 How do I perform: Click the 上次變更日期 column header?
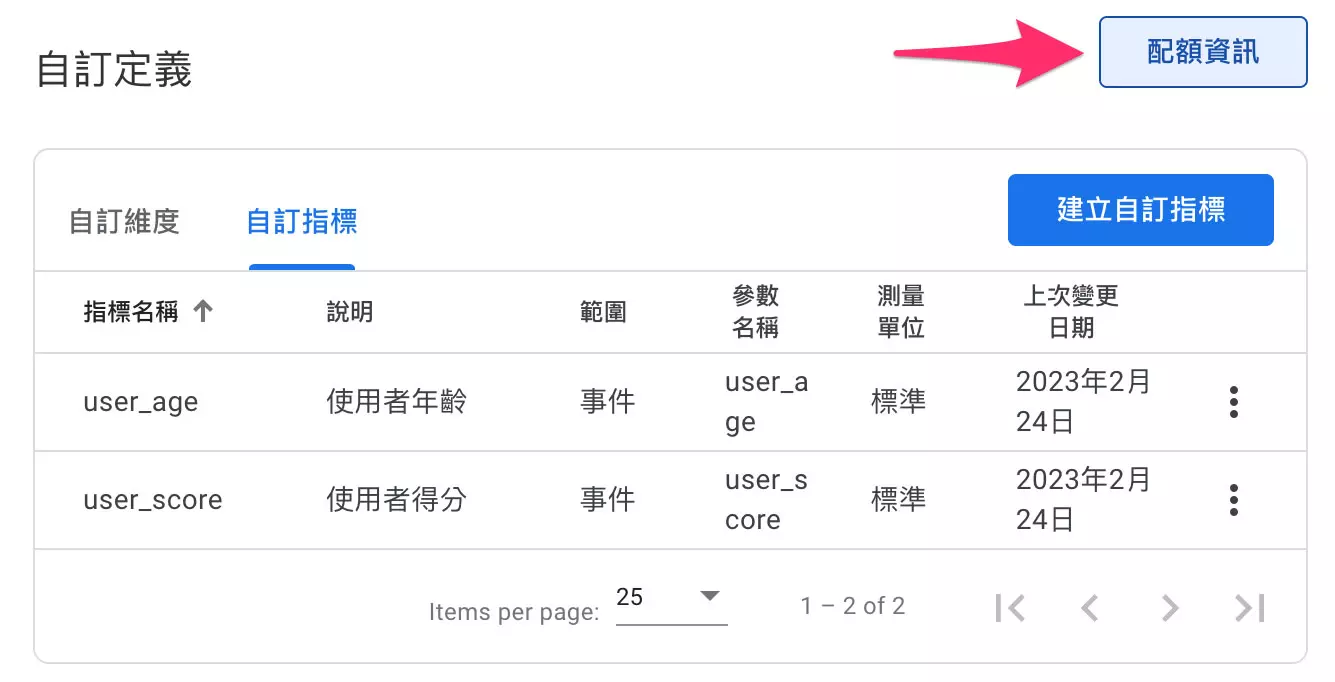click(x=1070, y=312)
